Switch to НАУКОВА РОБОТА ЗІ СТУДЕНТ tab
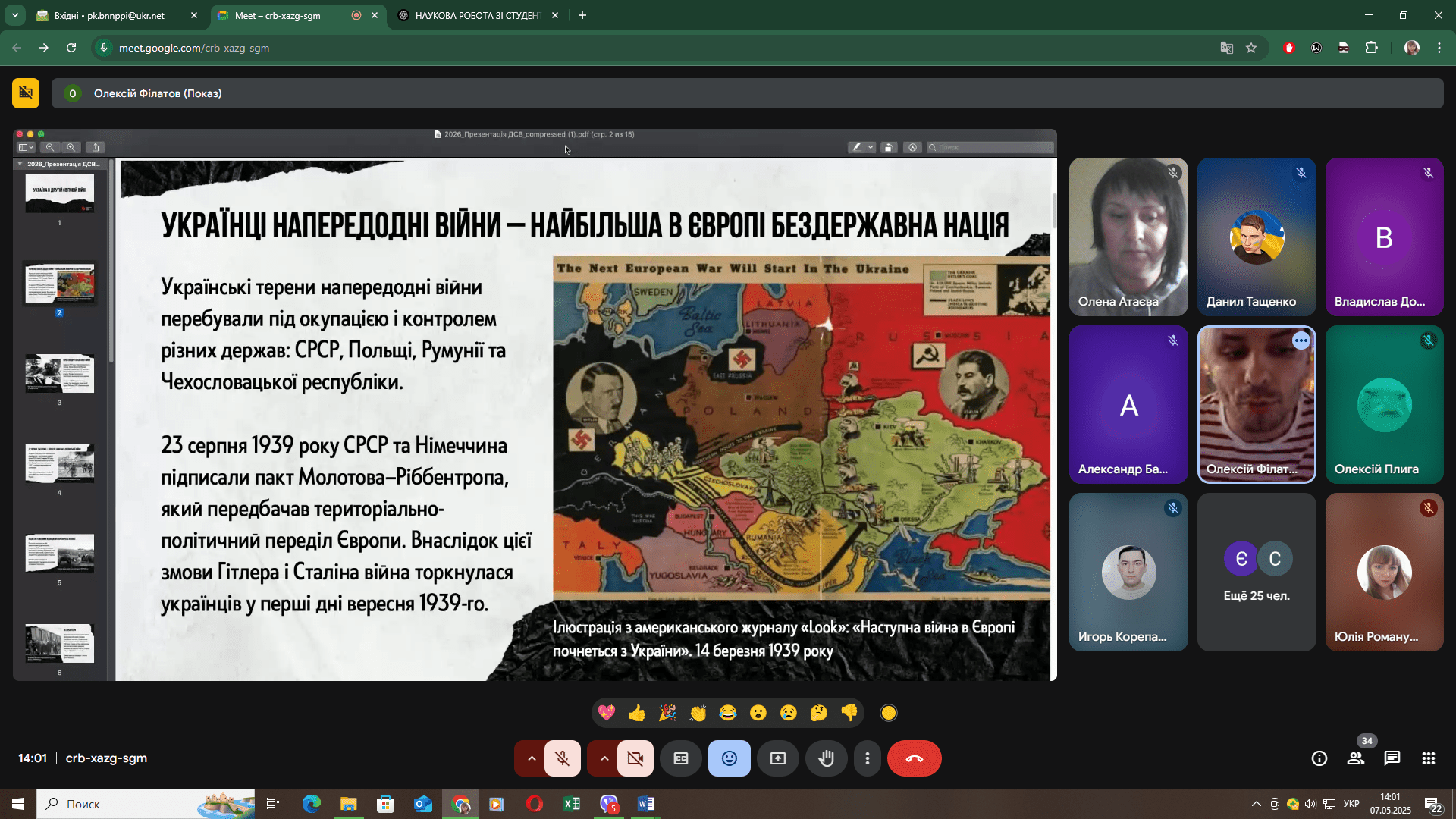Screen dimensions: 1456x819 479,15
